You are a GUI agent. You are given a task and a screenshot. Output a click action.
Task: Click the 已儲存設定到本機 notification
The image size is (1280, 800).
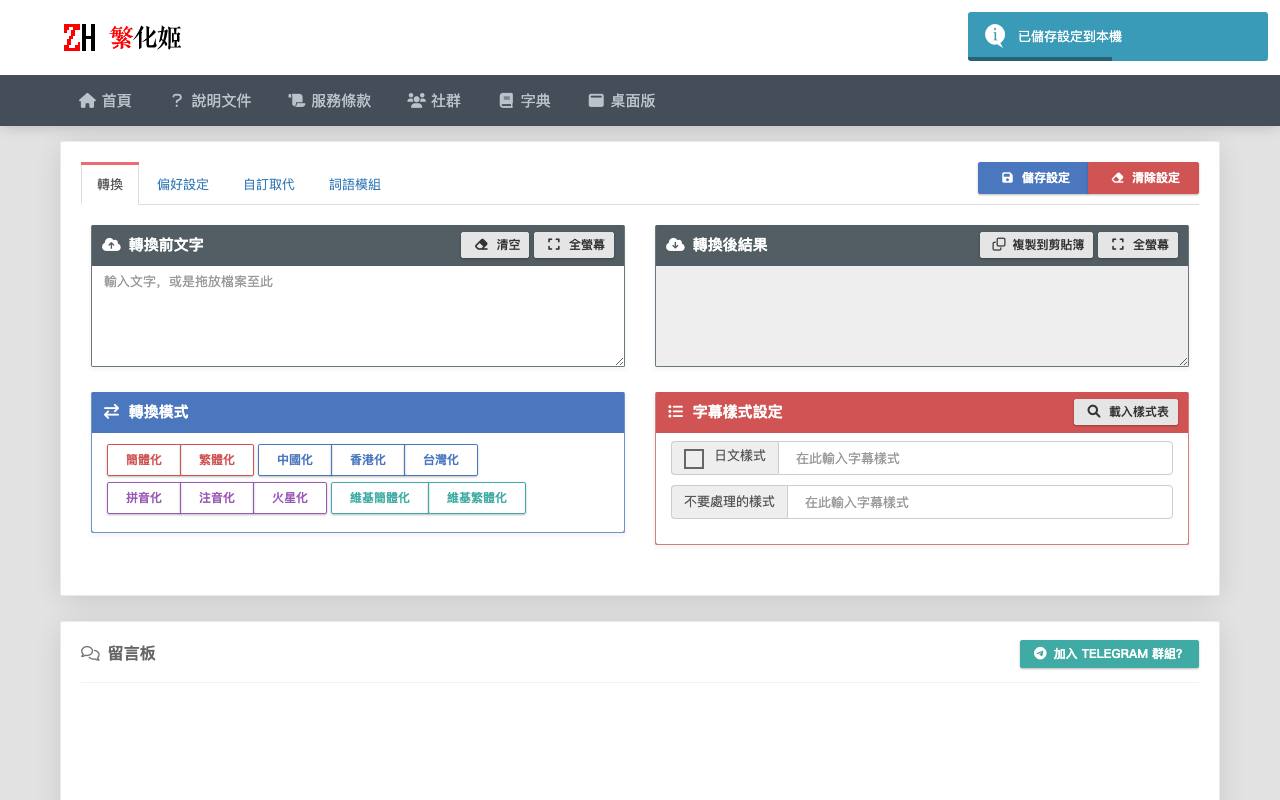[x=1118, y=36]
